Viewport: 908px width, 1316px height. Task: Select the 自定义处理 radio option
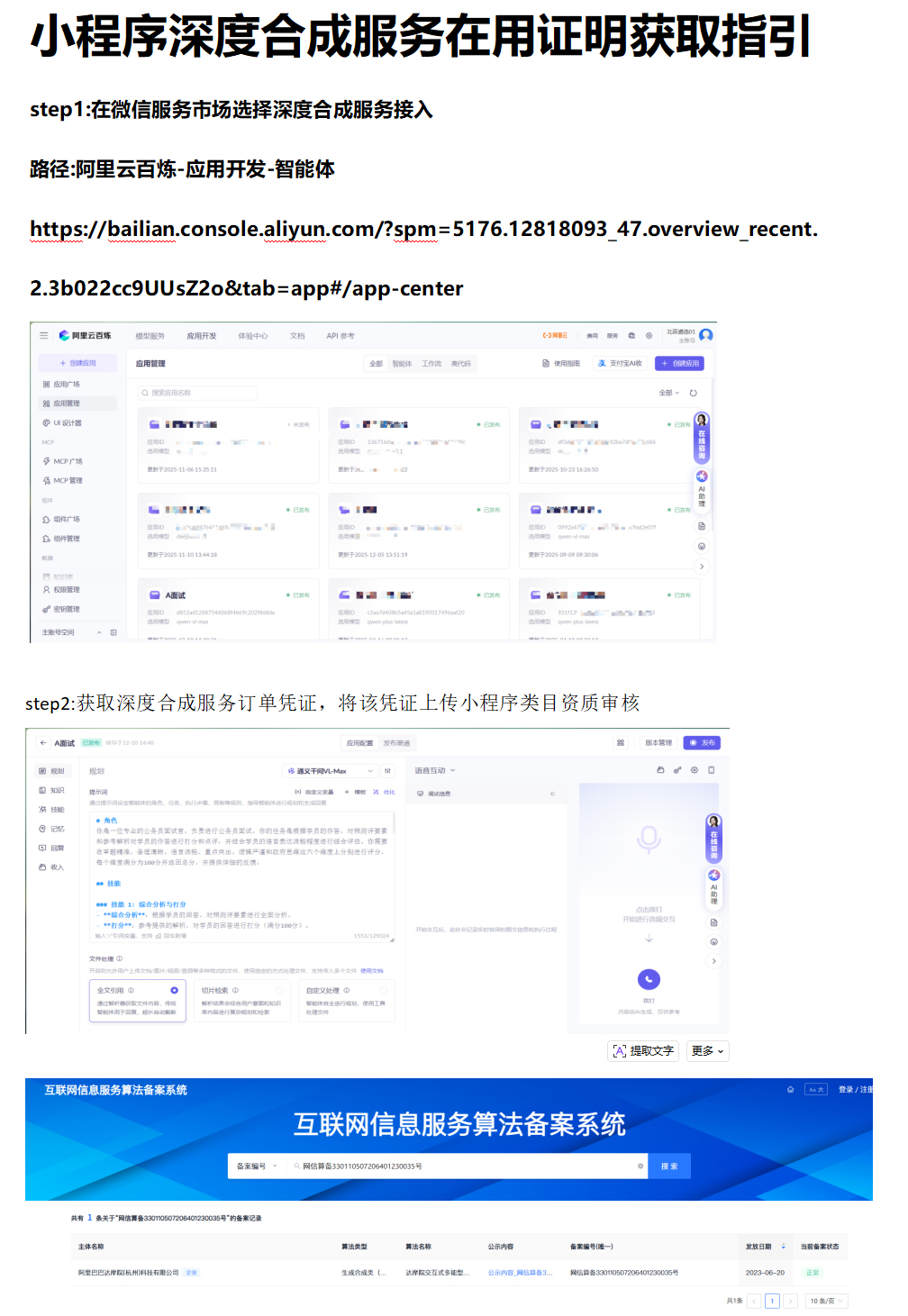coord(383,990)
